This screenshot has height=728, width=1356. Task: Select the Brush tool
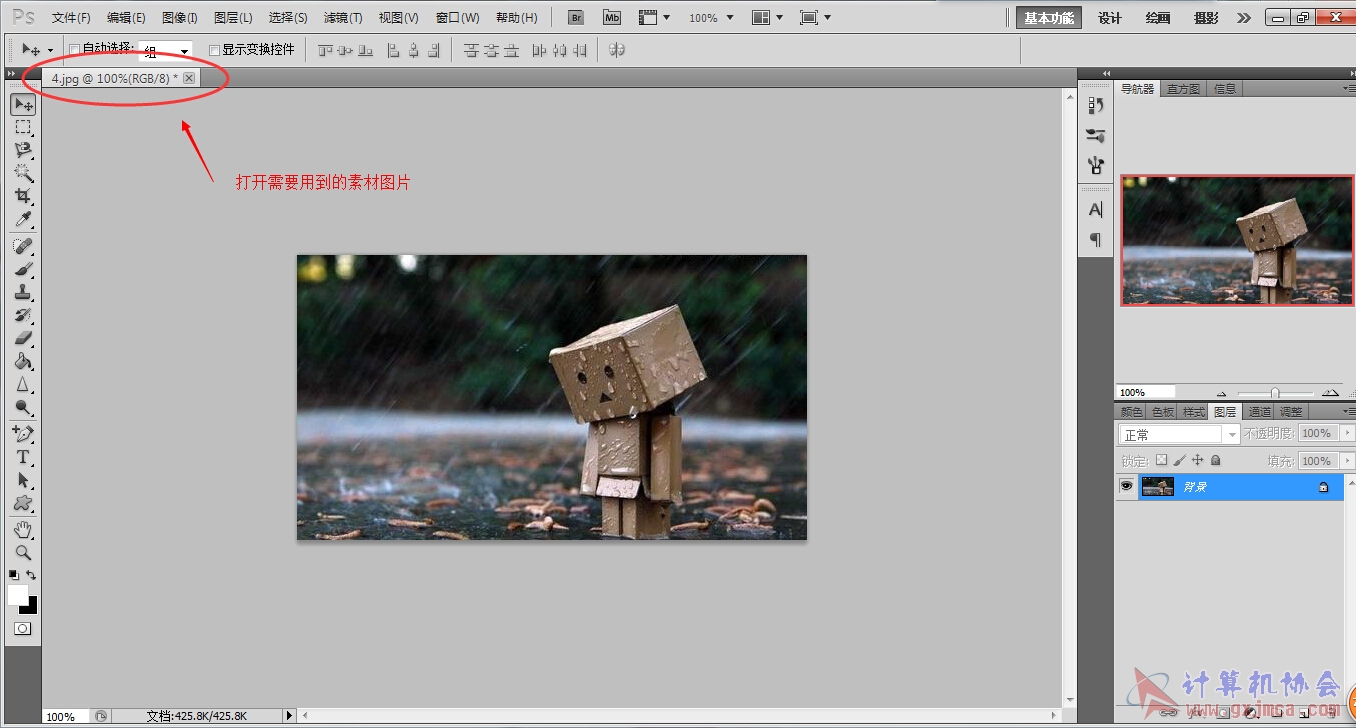[23, 269]
